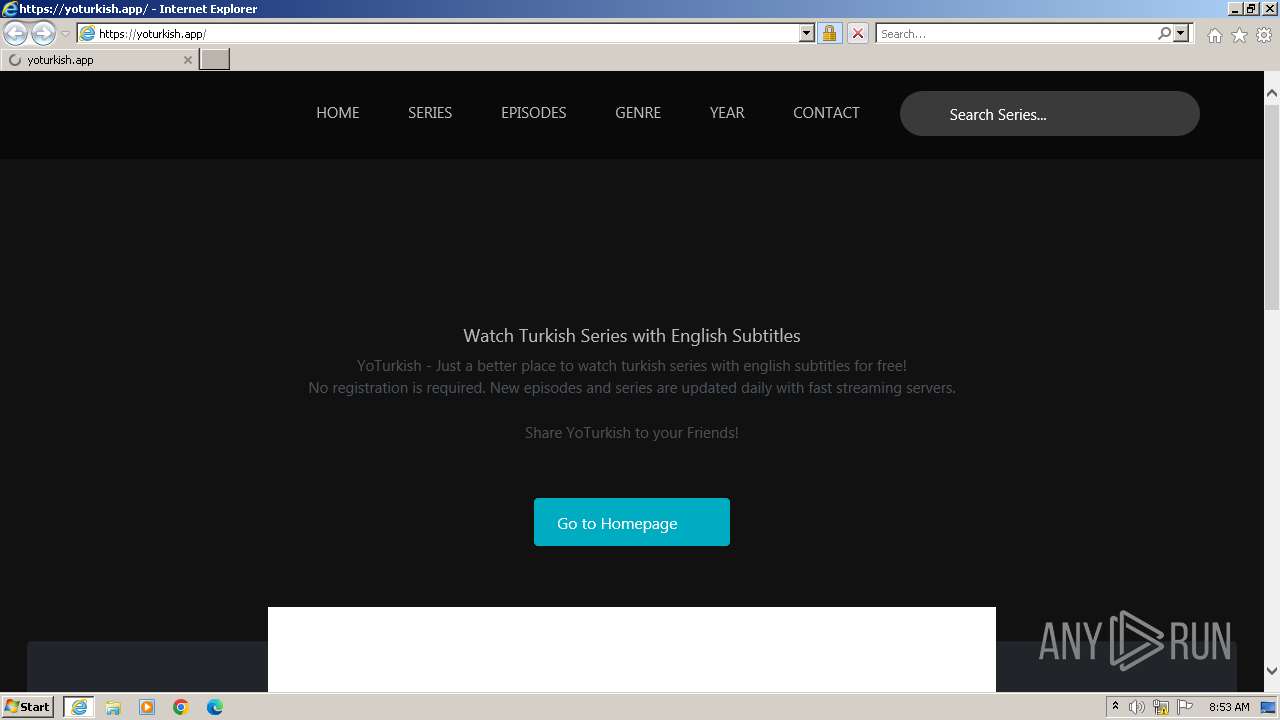Select the yoturkish.app tab

(99, 60)
